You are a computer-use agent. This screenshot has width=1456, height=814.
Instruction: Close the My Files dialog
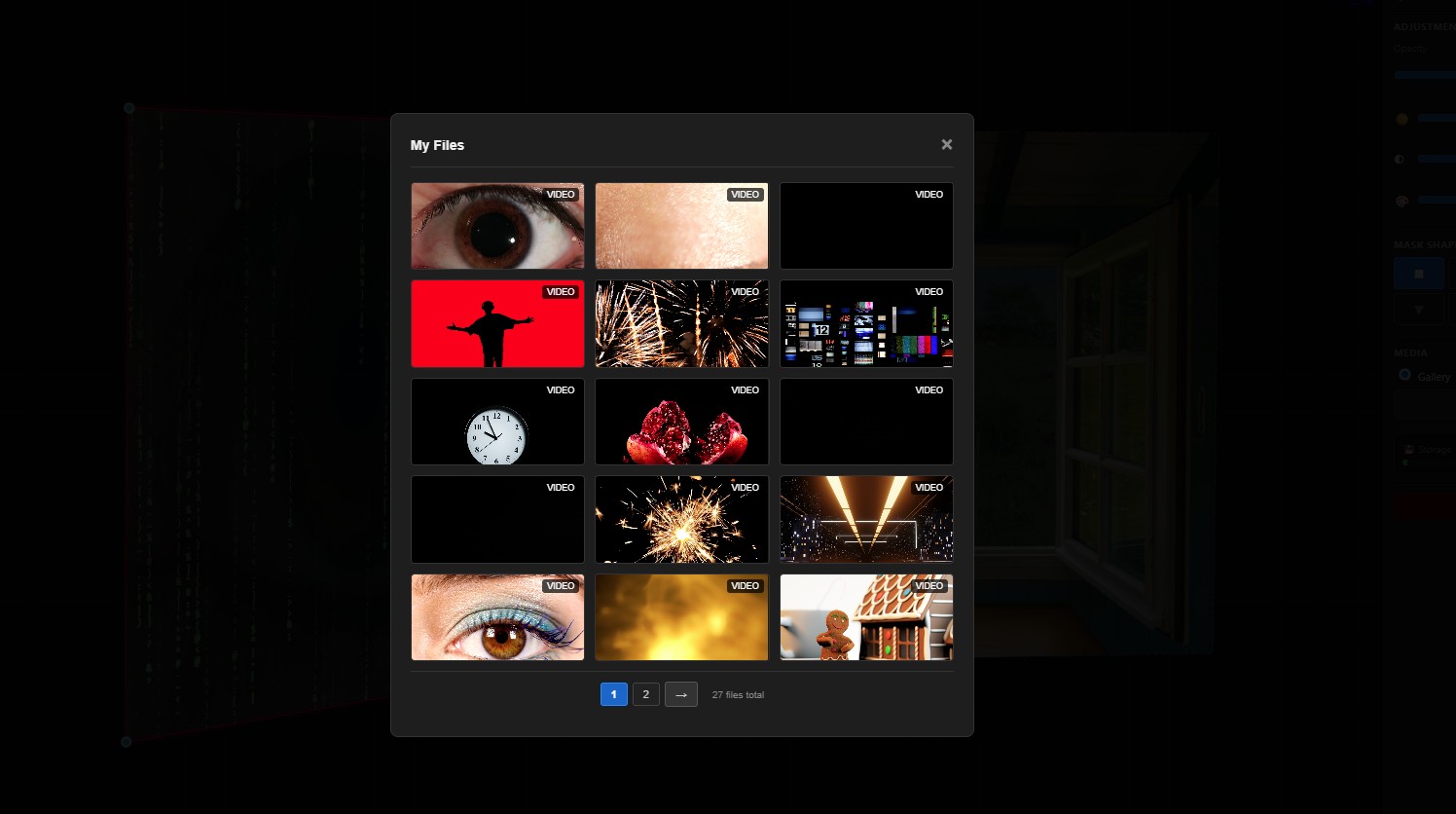(946, 144)
